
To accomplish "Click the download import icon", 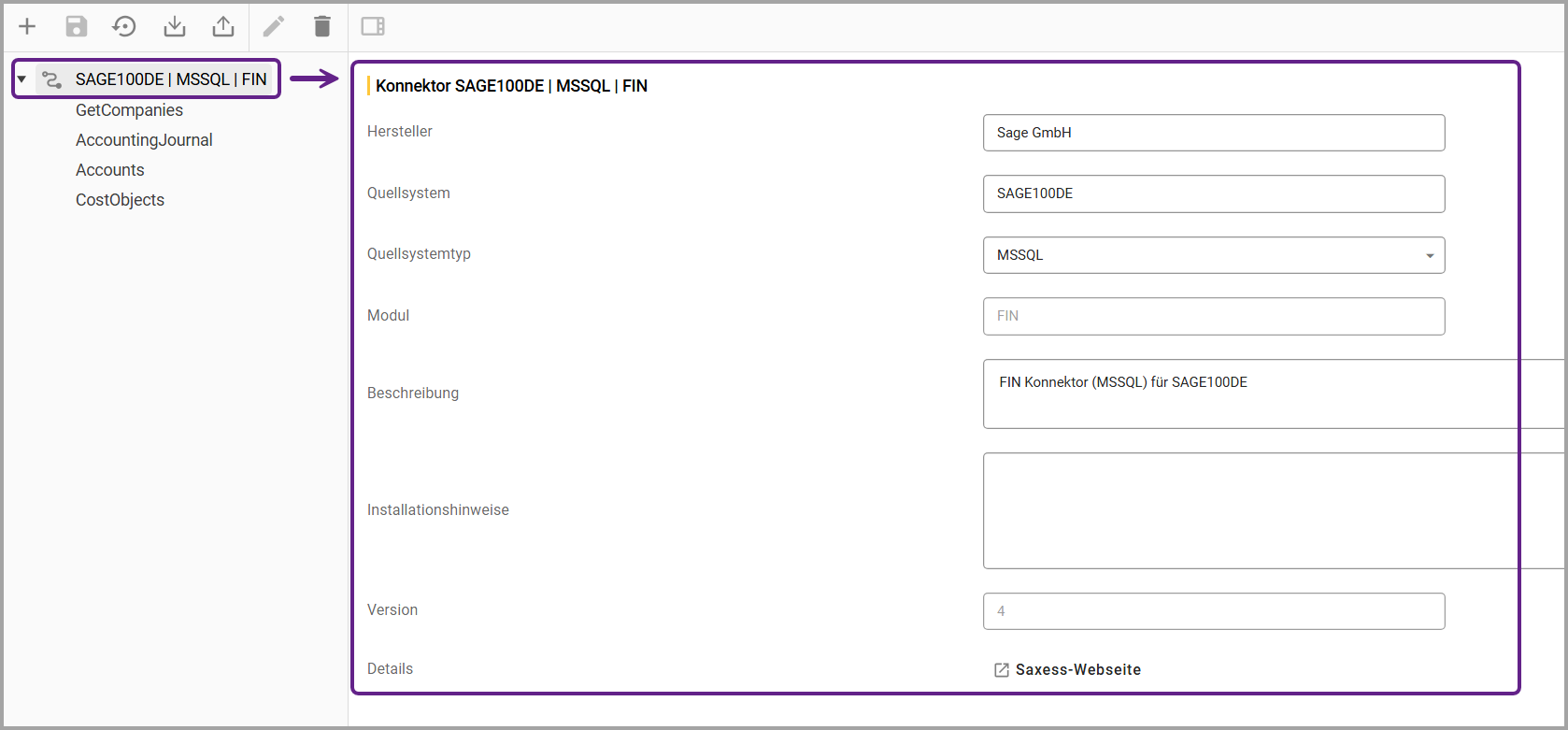I will 175,26.
